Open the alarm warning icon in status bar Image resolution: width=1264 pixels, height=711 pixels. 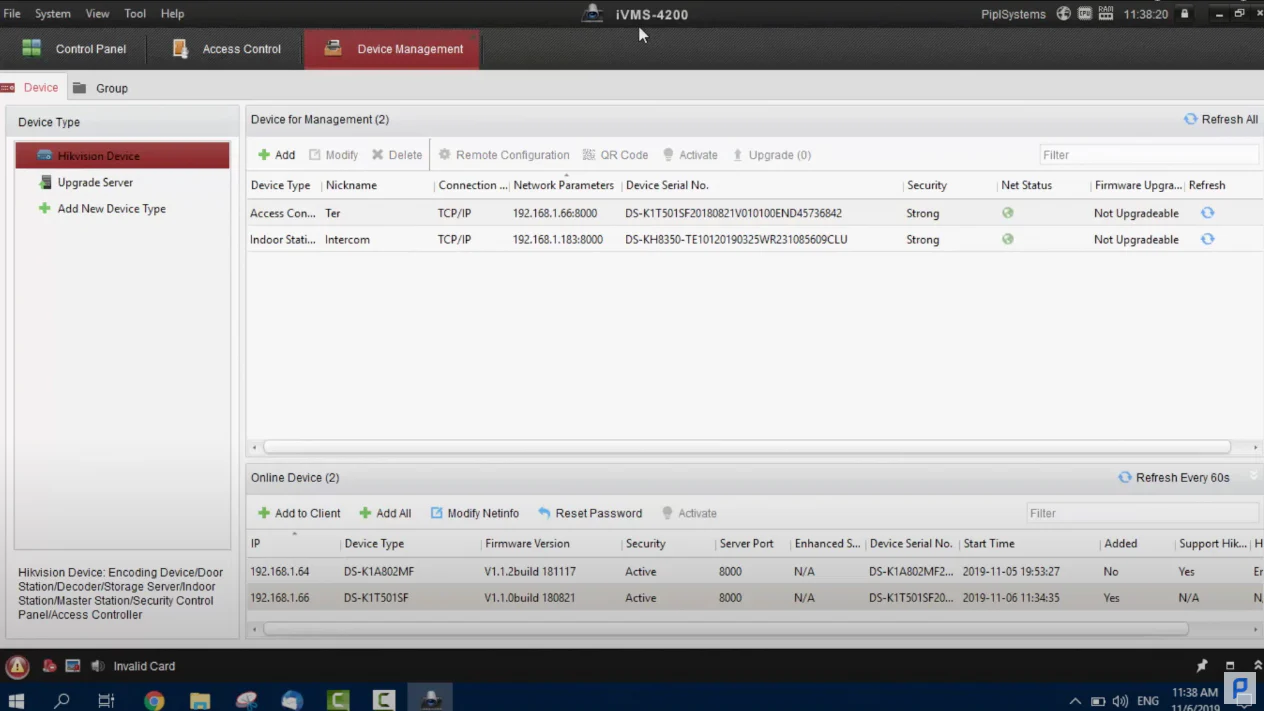17,666
